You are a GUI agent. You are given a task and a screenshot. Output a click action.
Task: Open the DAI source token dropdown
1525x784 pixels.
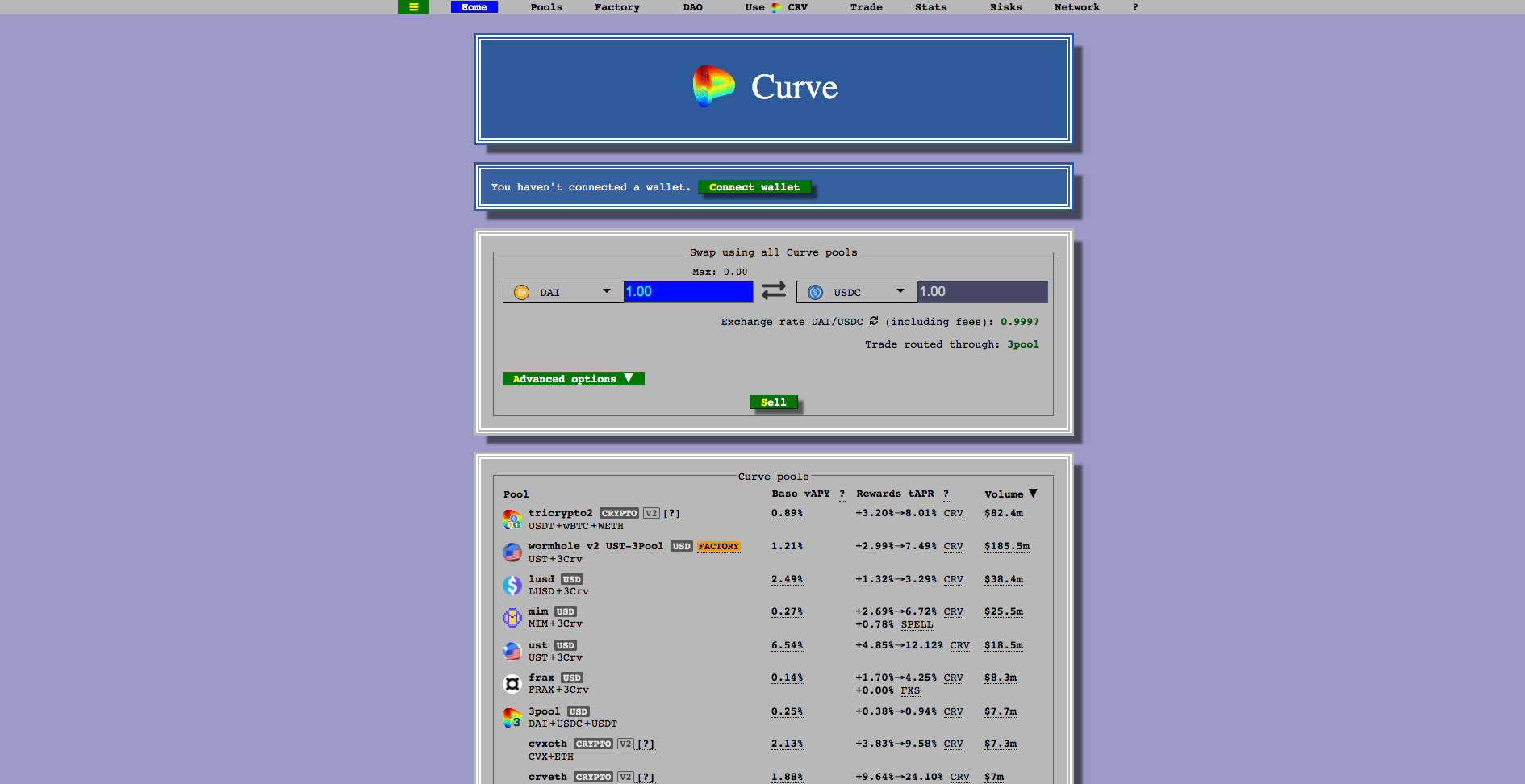(x=563, y=292)
